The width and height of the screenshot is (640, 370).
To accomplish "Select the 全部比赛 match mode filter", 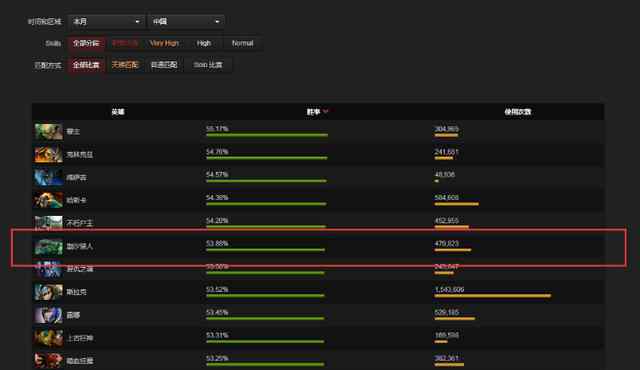I will click(86, 65).
